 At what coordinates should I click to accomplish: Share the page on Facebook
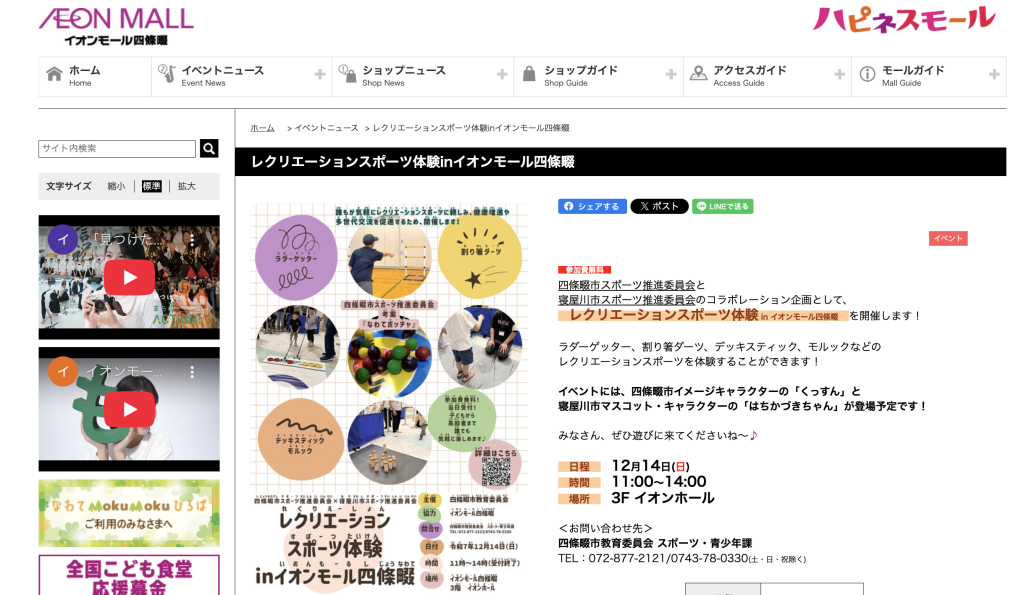click(x=592, y=206)
